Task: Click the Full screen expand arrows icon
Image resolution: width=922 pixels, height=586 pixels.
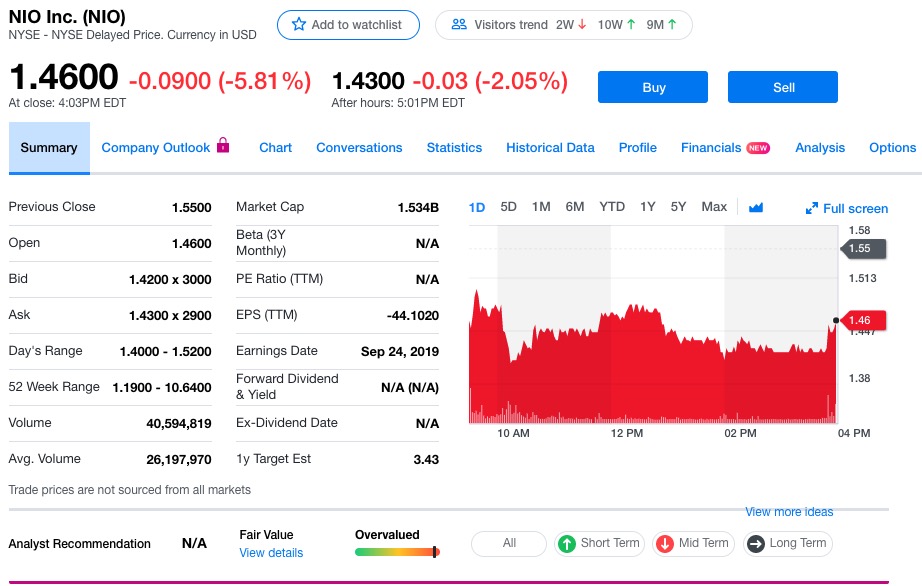Action: pos(811,208)
